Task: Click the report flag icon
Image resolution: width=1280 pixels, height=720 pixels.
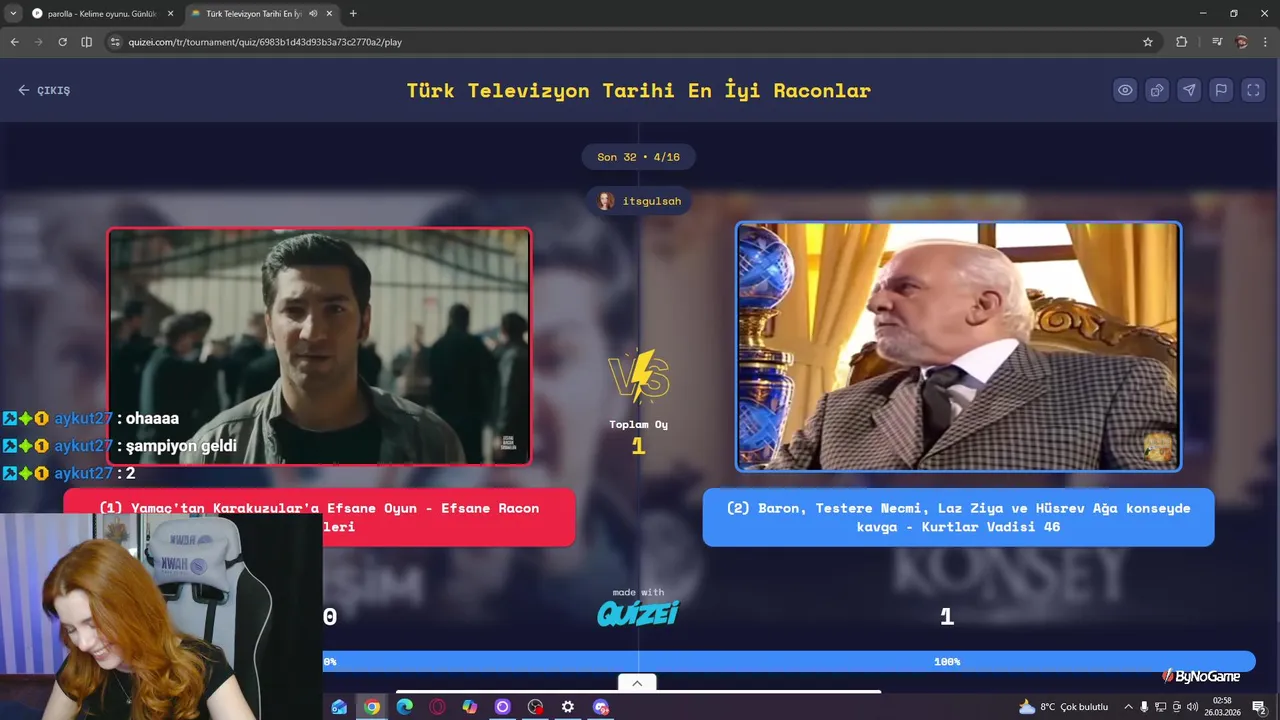Action: pyautogui.click(x=1221, y=90)
